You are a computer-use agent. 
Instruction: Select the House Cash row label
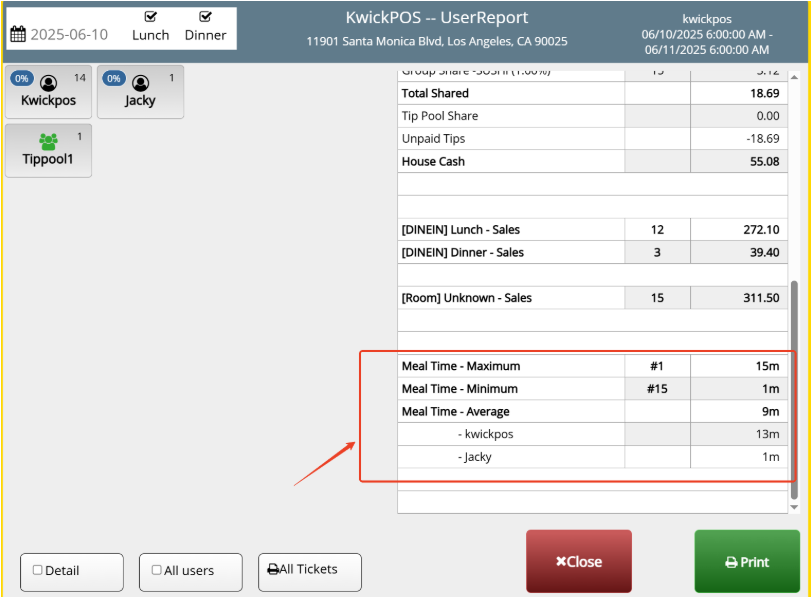click(433, 161)
